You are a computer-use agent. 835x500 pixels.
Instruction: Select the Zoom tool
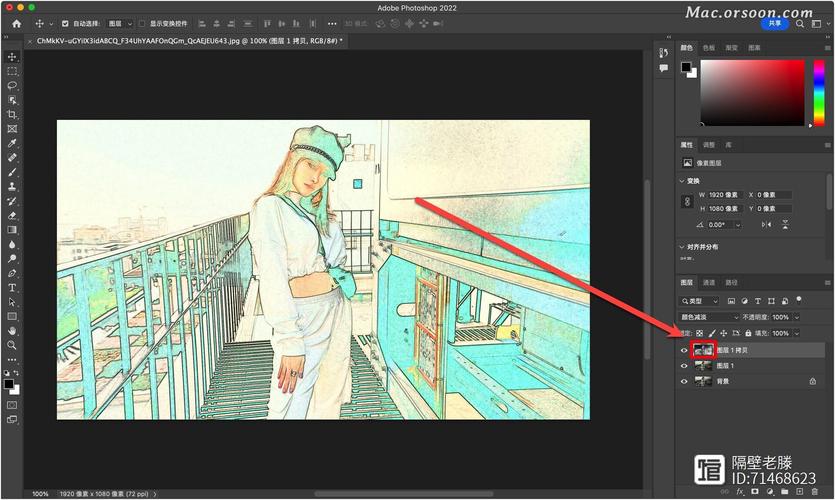tap(12, 345)
